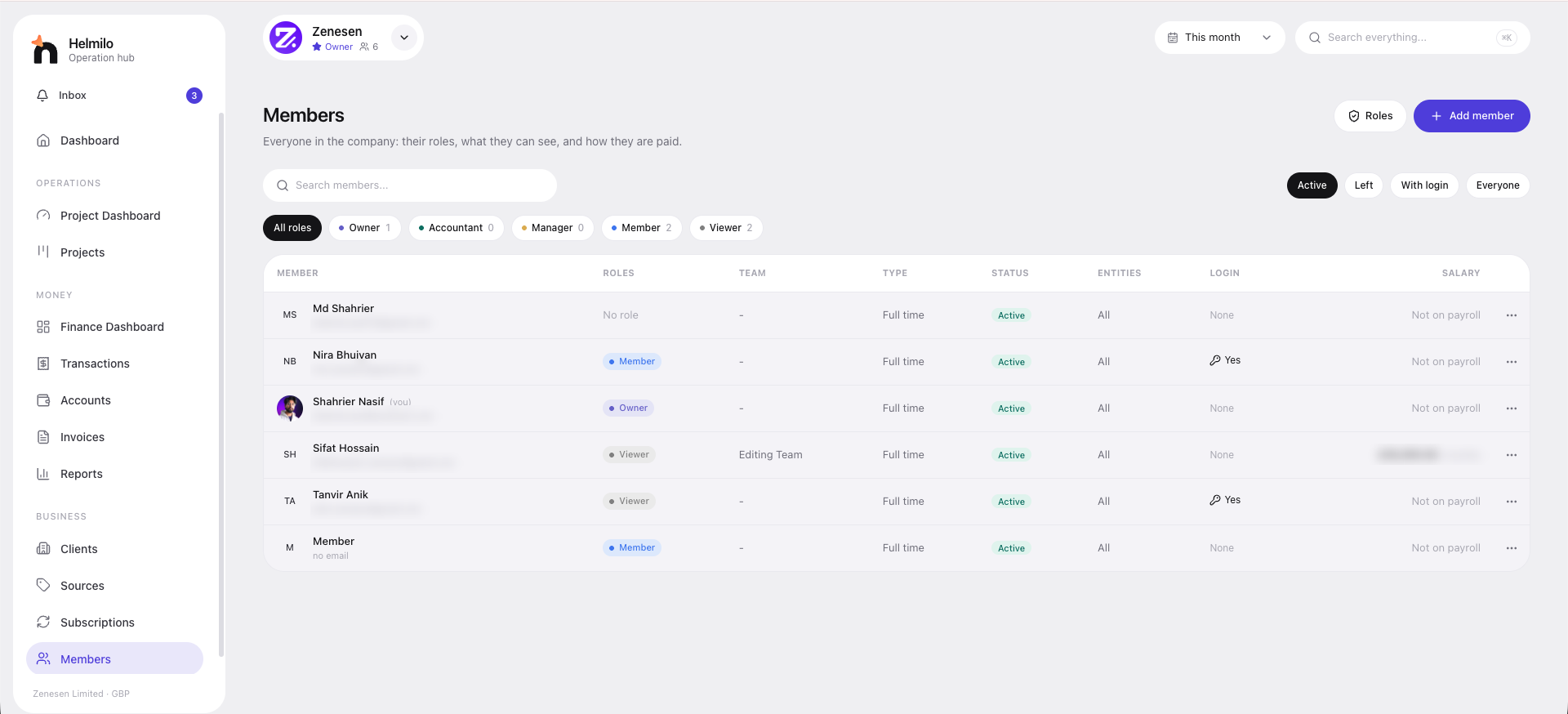Click the sidebar scrollbar
The width and height of the screenshot is (1568, 714).
[x=220, y=384]
